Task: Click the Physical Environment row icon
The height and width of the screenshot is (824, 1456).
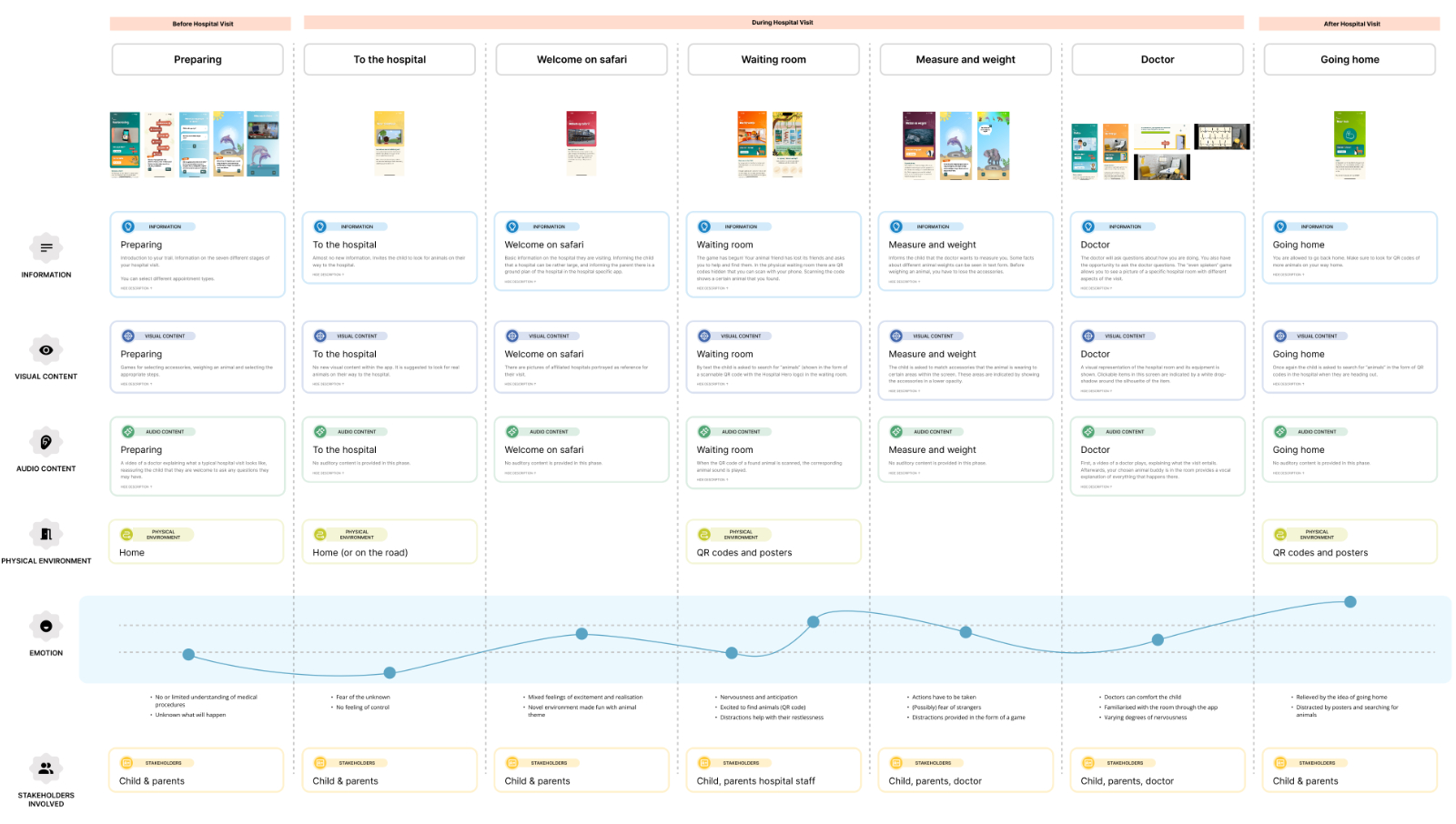Action: 45,535
